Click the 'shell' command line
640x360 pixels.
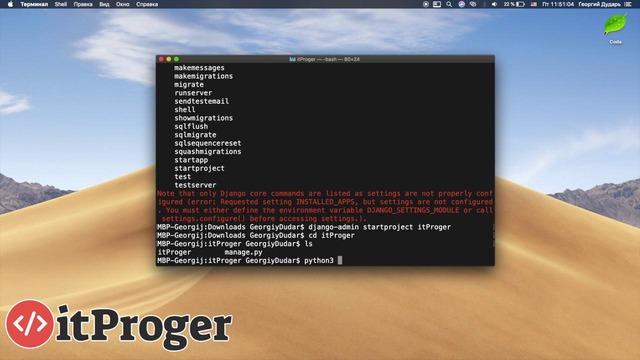coord(185,110)
